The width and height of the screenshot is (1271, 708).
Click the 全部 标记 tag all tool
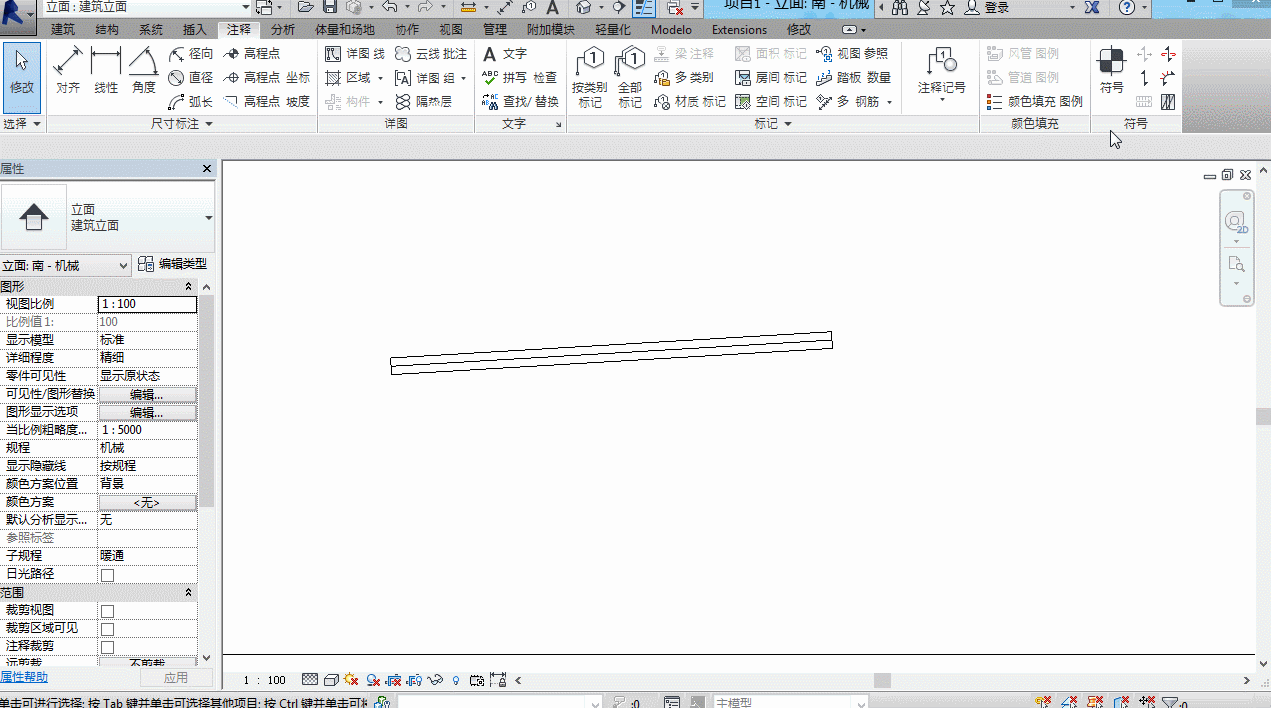630,77
